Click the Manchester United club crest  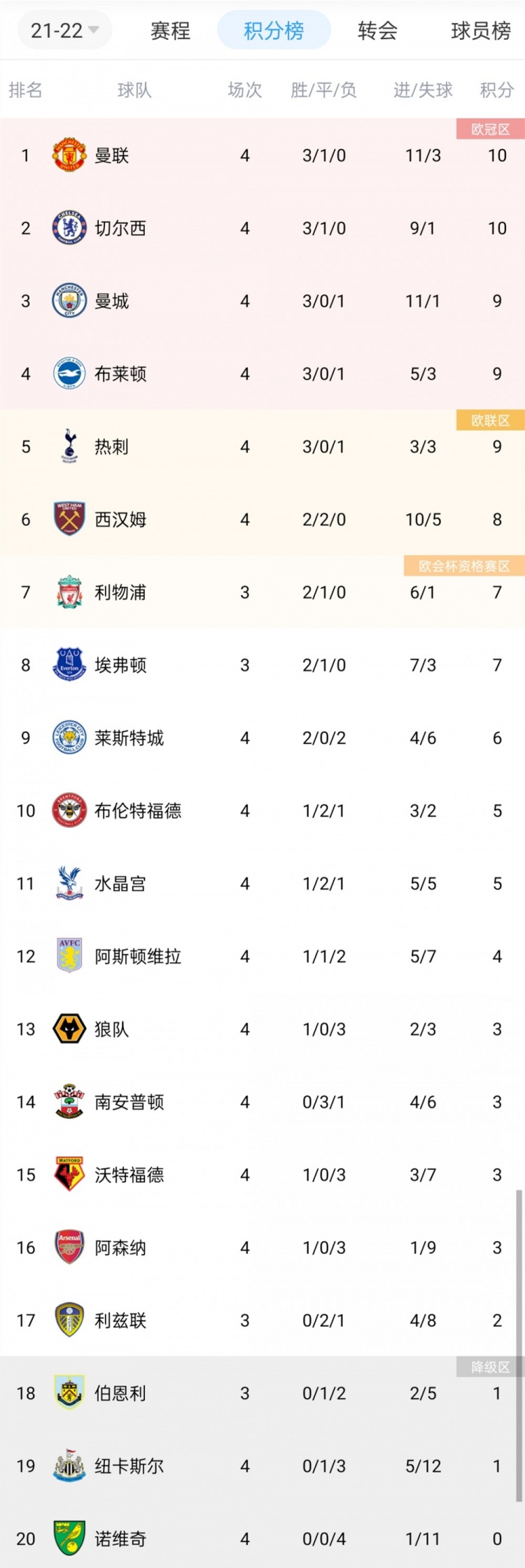click(x=69, y=155)
